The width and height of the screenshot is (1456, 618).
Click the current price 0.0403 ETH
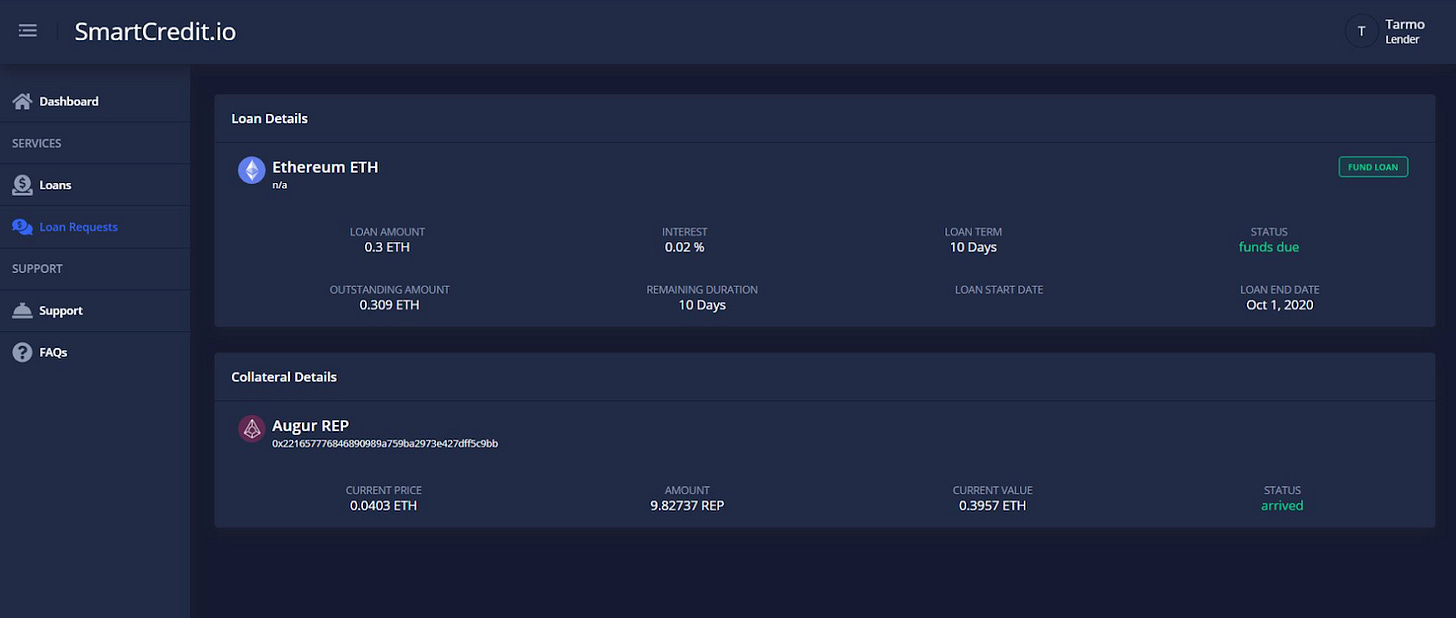(383, 506)
